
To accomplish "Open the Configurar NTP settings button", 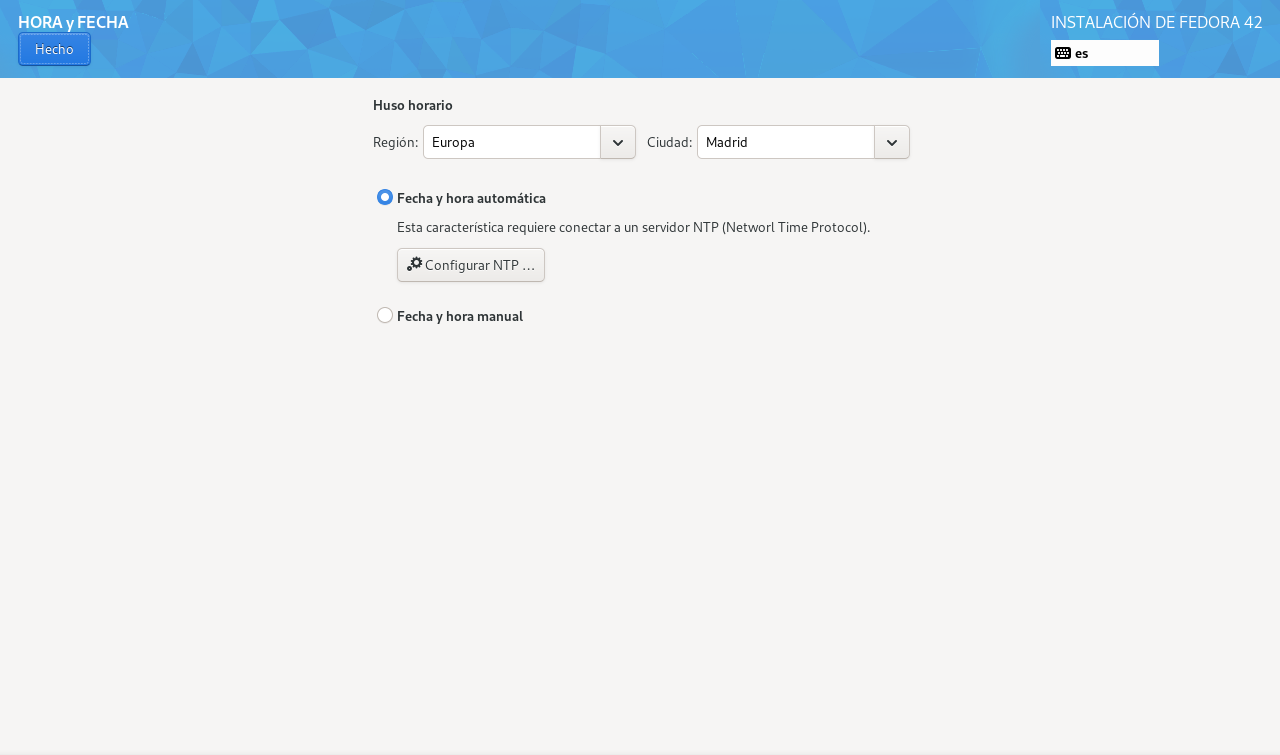I will point(471,265).
